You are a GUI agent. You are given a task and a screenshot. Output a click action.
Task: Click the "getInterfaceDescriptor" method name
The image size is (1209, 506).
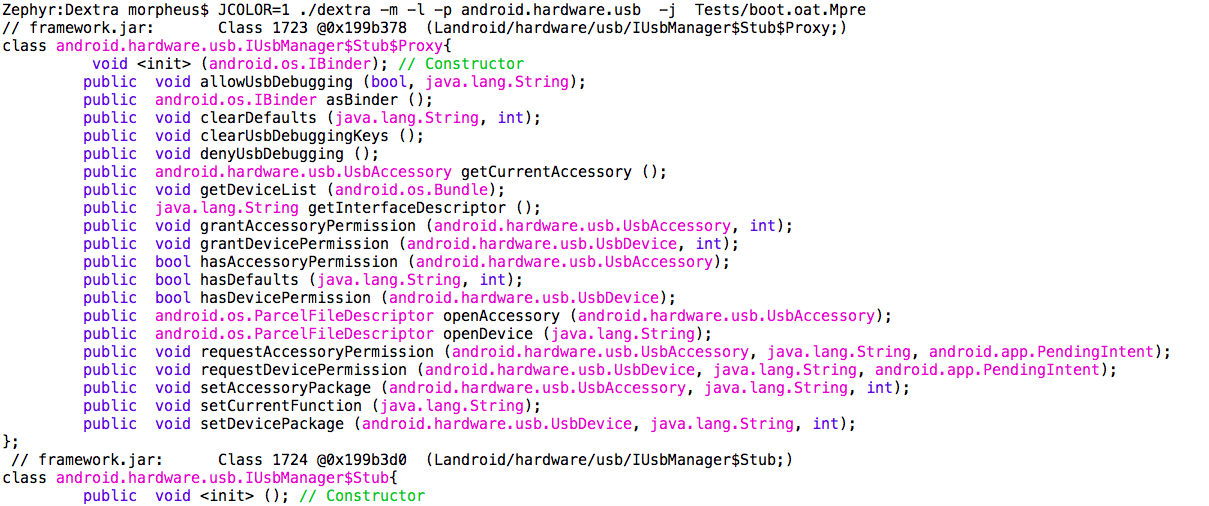click(x=407, y=208)
